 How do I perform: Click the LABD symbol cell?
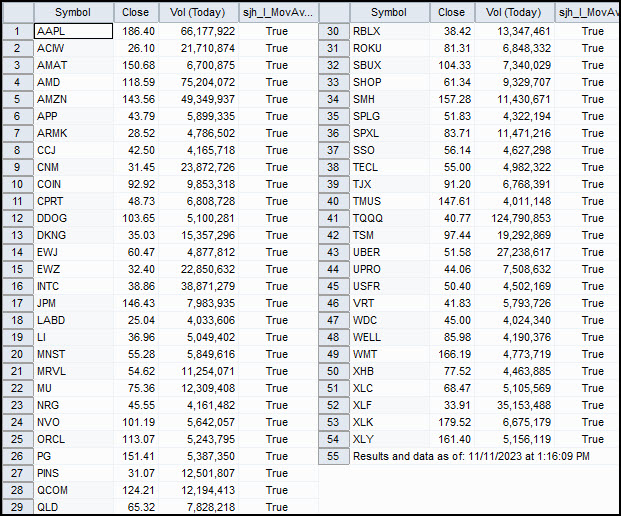(74, 320)
